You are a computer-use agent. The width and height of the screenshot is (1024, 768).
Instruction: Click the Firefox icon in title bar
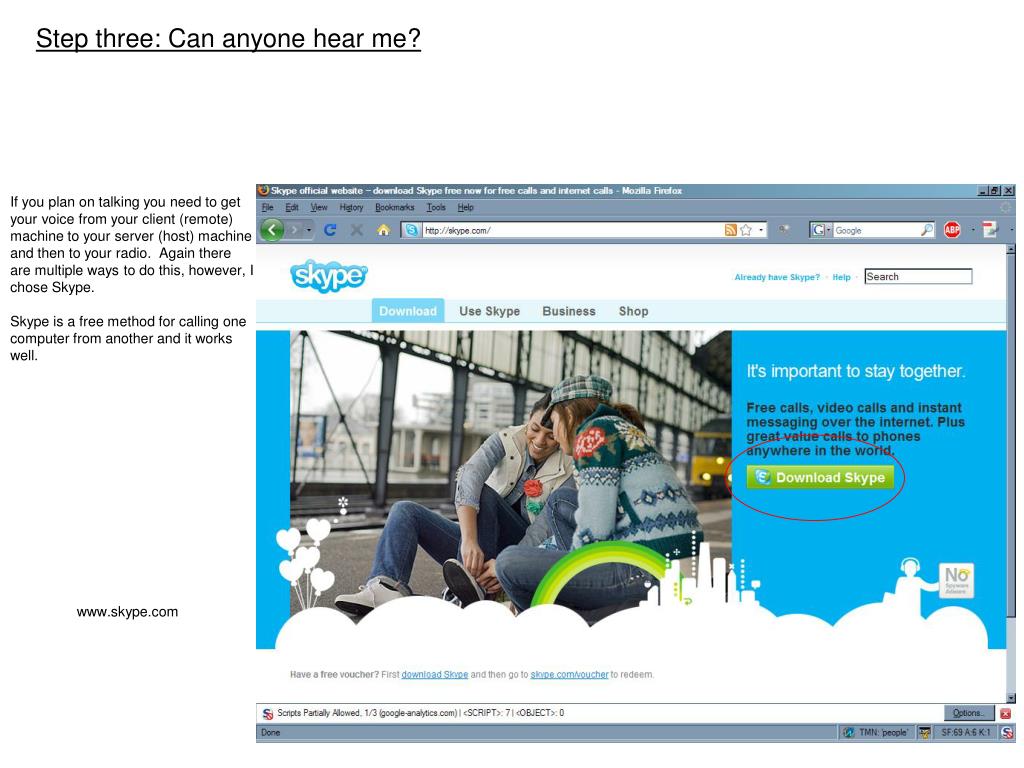(x=263, y=190)
